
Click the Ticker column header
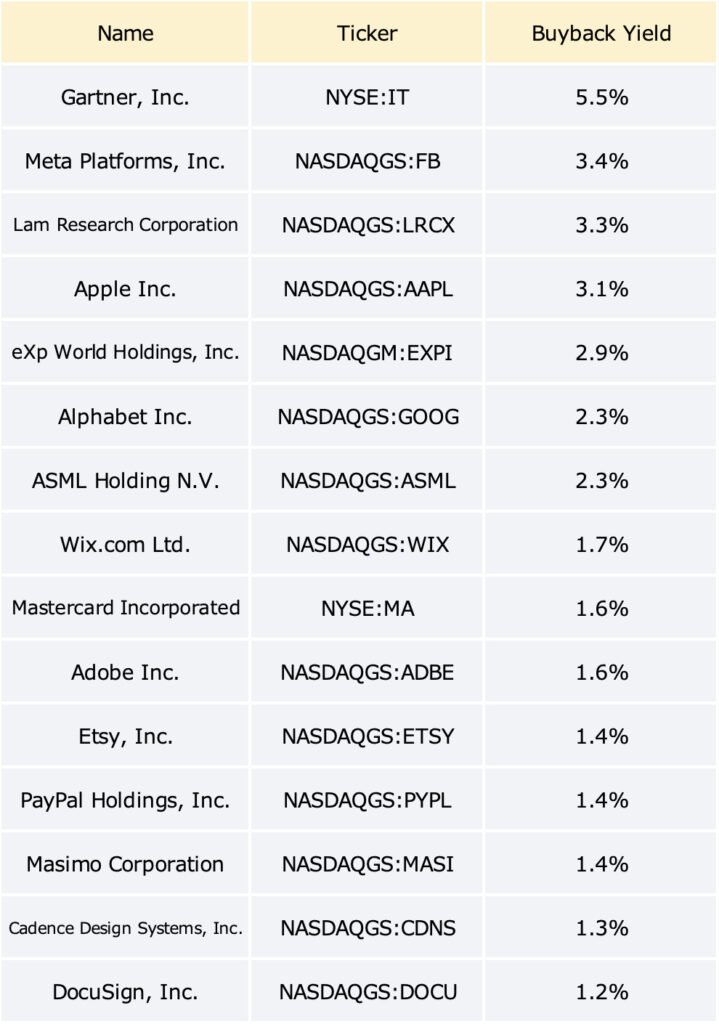pos(366,33)
